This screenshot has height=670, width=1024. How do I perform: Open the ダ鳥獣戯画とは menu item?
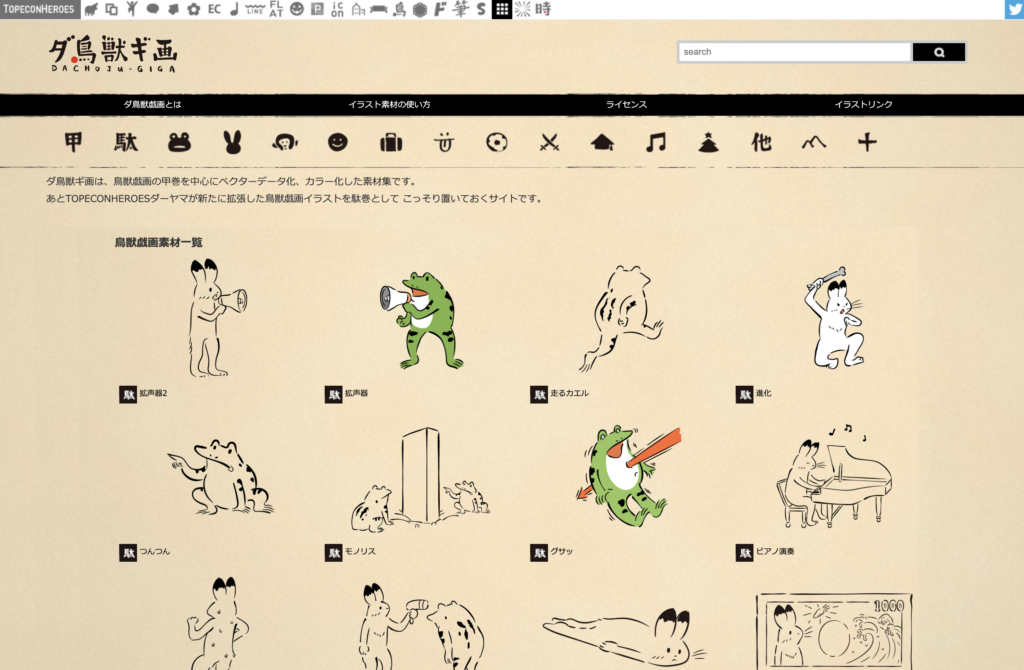point(152,104)
